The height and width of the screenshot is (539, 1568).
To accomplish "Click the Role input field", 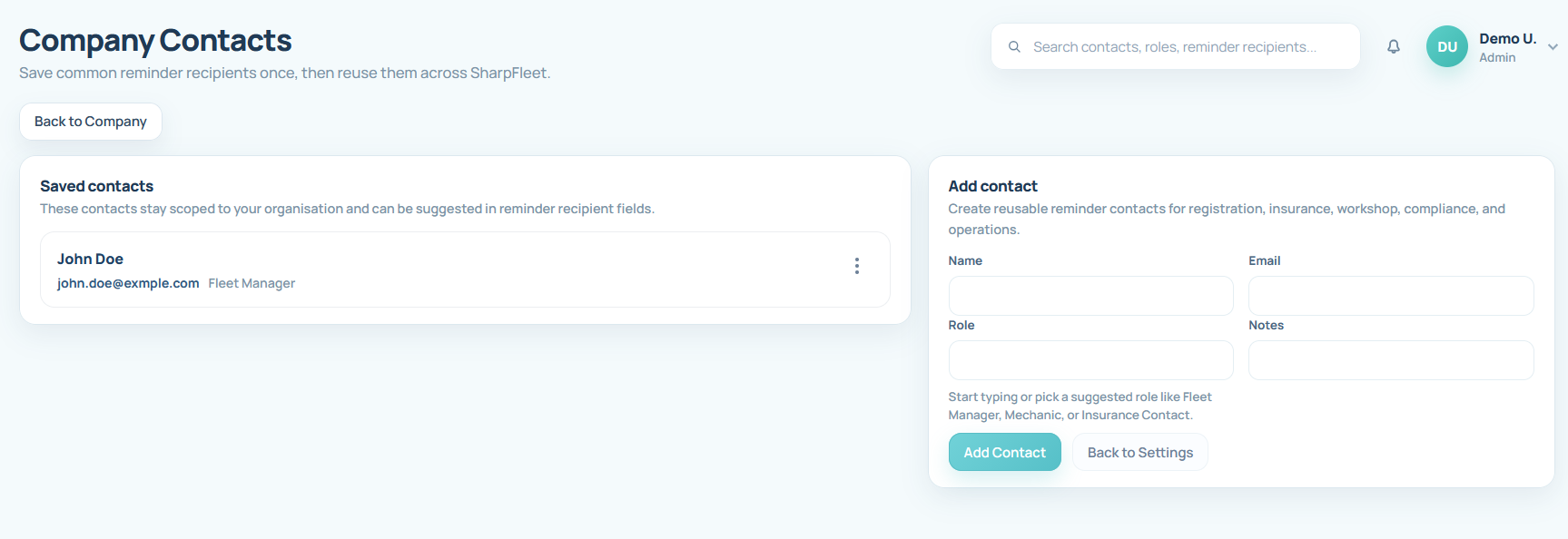I will 1090,360.
